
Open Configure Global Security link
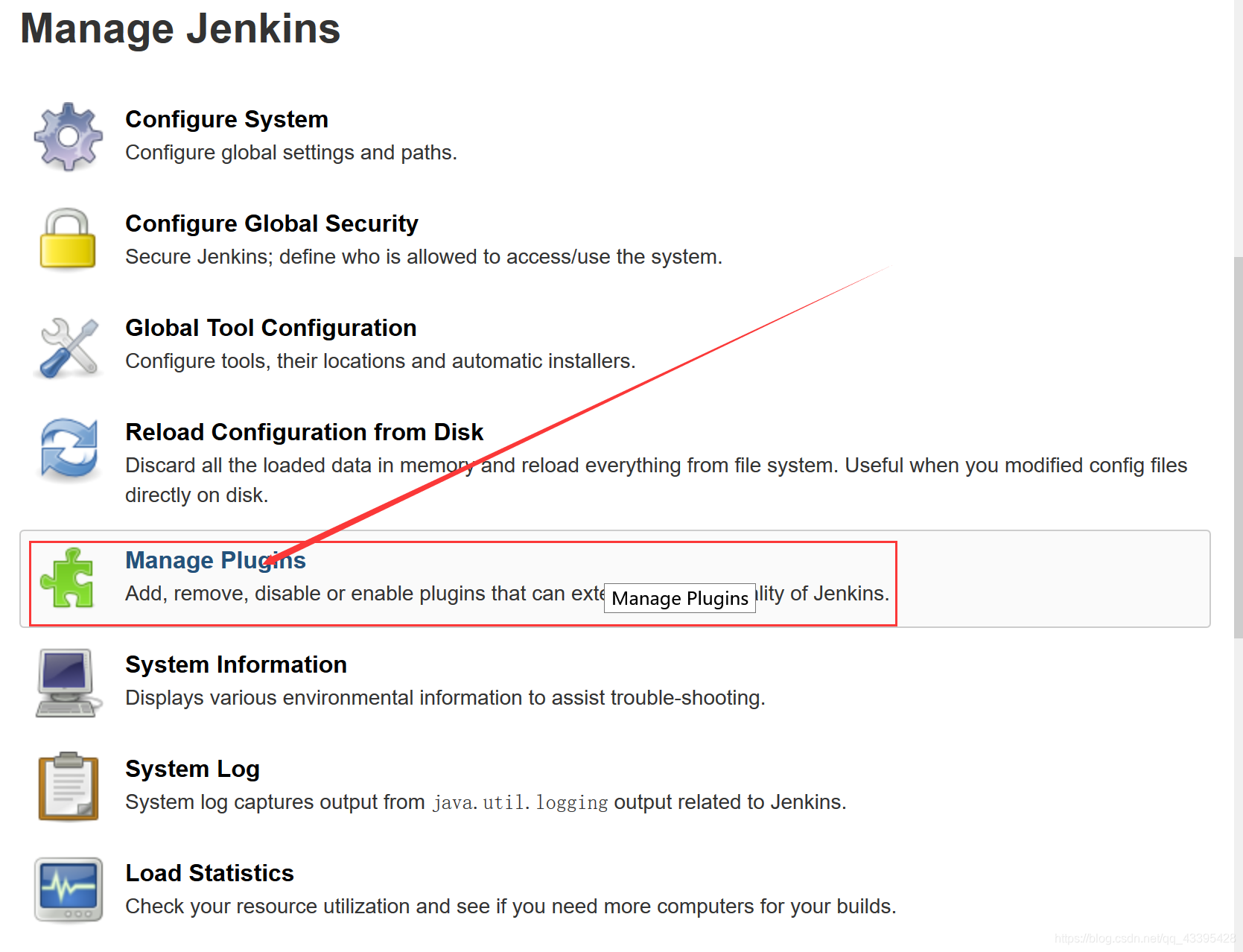(271, 223)
